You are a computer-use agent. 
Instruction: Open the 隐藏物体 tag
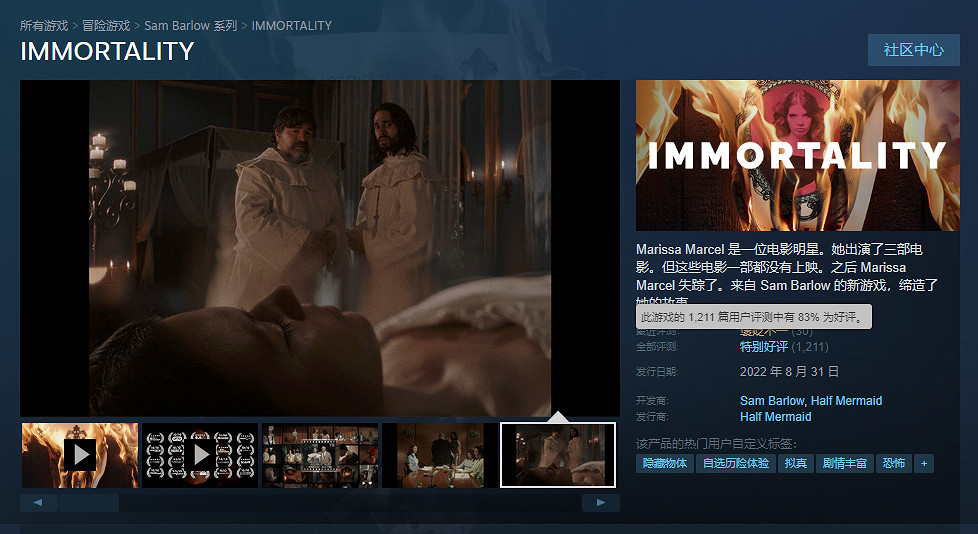click(664, 463)
